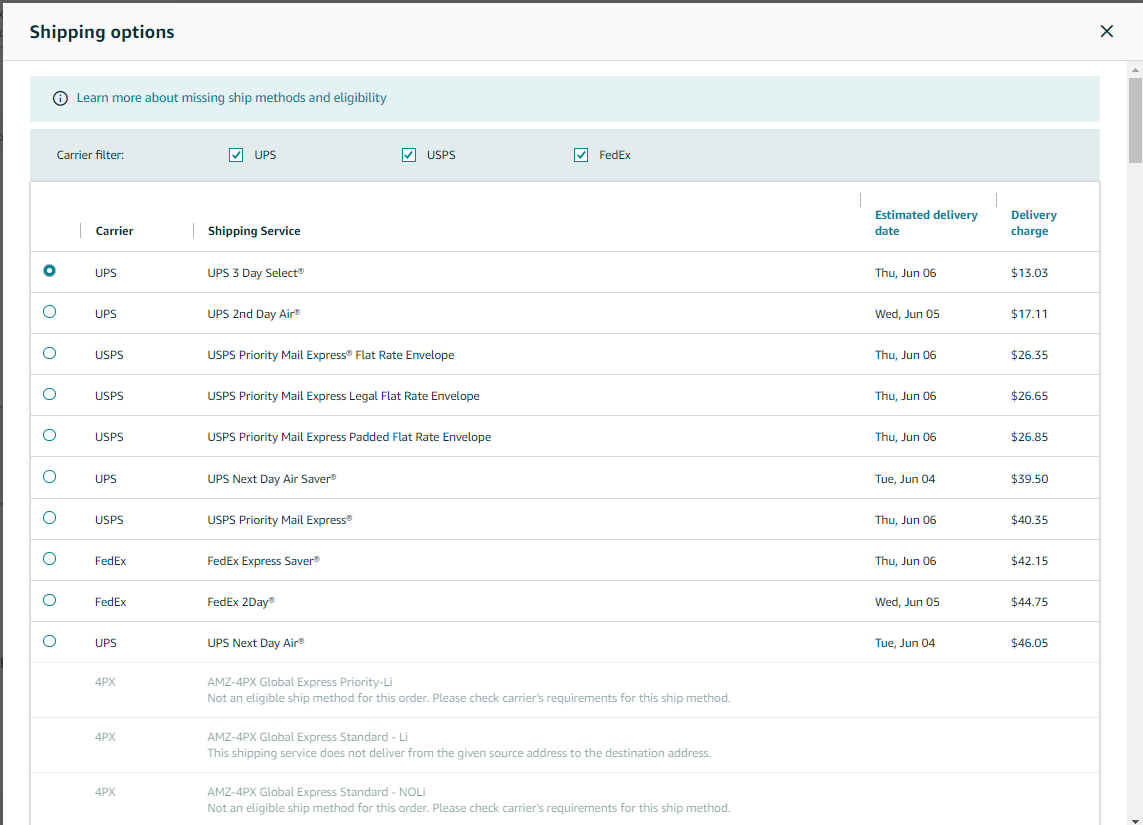The height and width of the screenshot is (825, 1143).
Task: Select UPS Next Day Air Saver radio button
Action: (50, 477)
